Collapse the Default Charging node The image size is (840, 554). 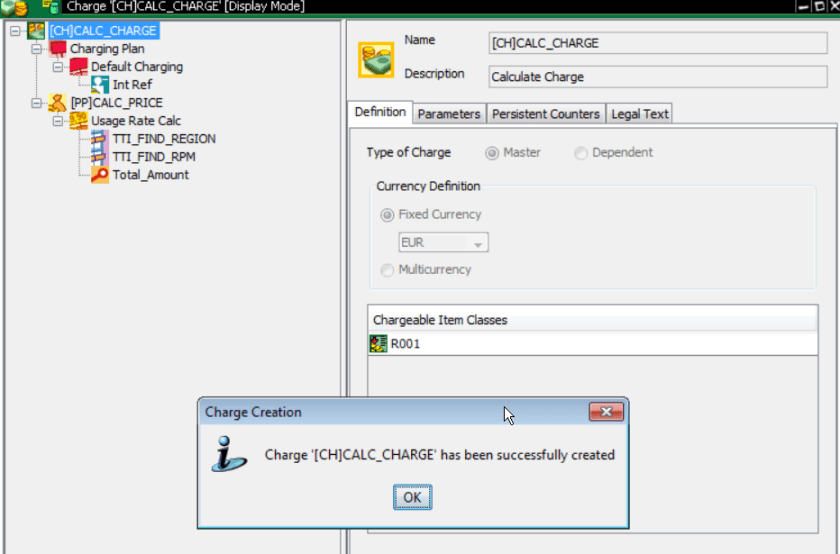58,67
